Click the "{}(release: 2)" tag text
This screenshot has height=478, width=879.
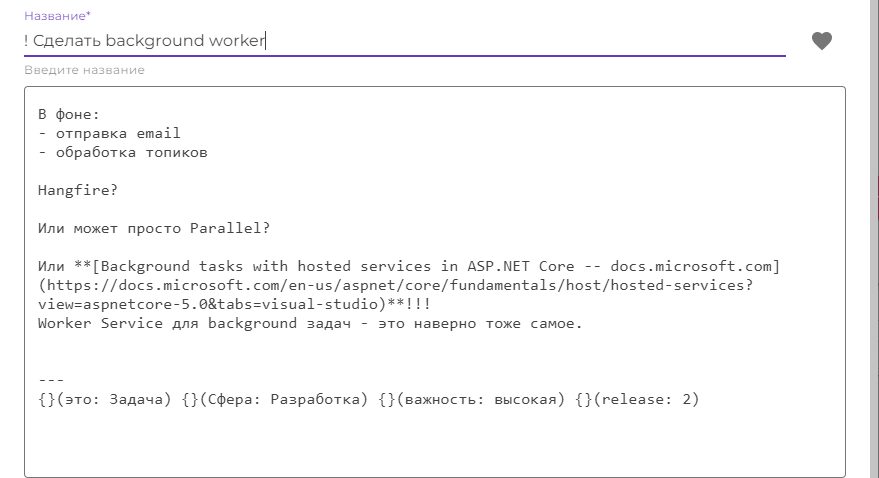click(x=640, y=399)
